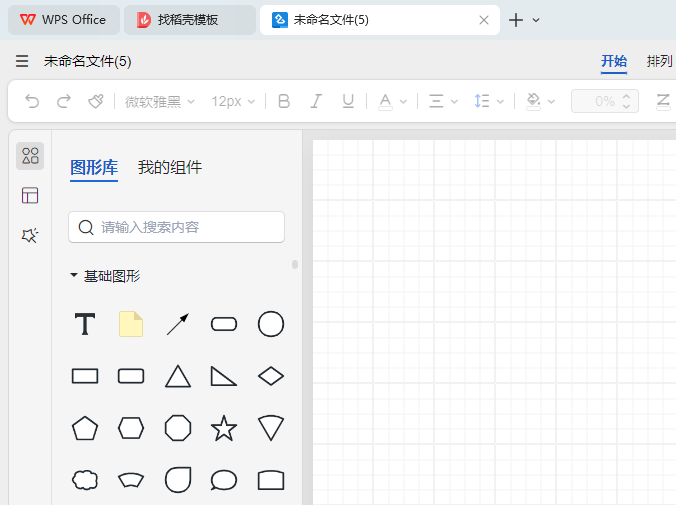The image size is (676, 505).
Task: Select the rounded-top rectangle shape
Action: (271, 480)
